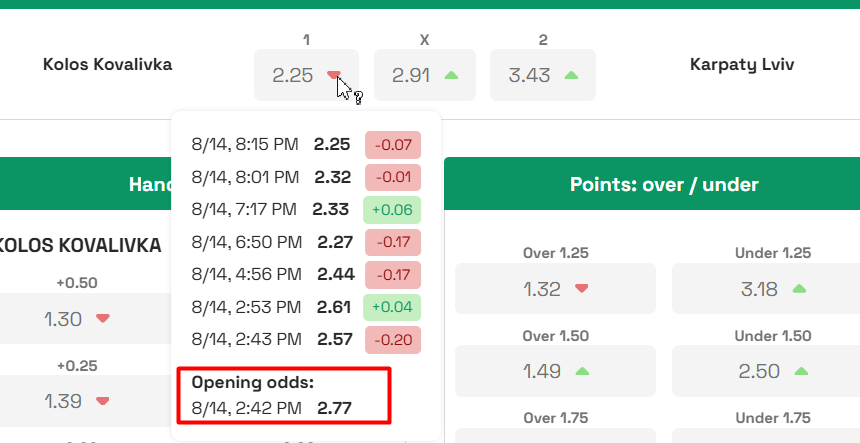Click the red arrow beside handicap 1.30

(x=102, y=319)
